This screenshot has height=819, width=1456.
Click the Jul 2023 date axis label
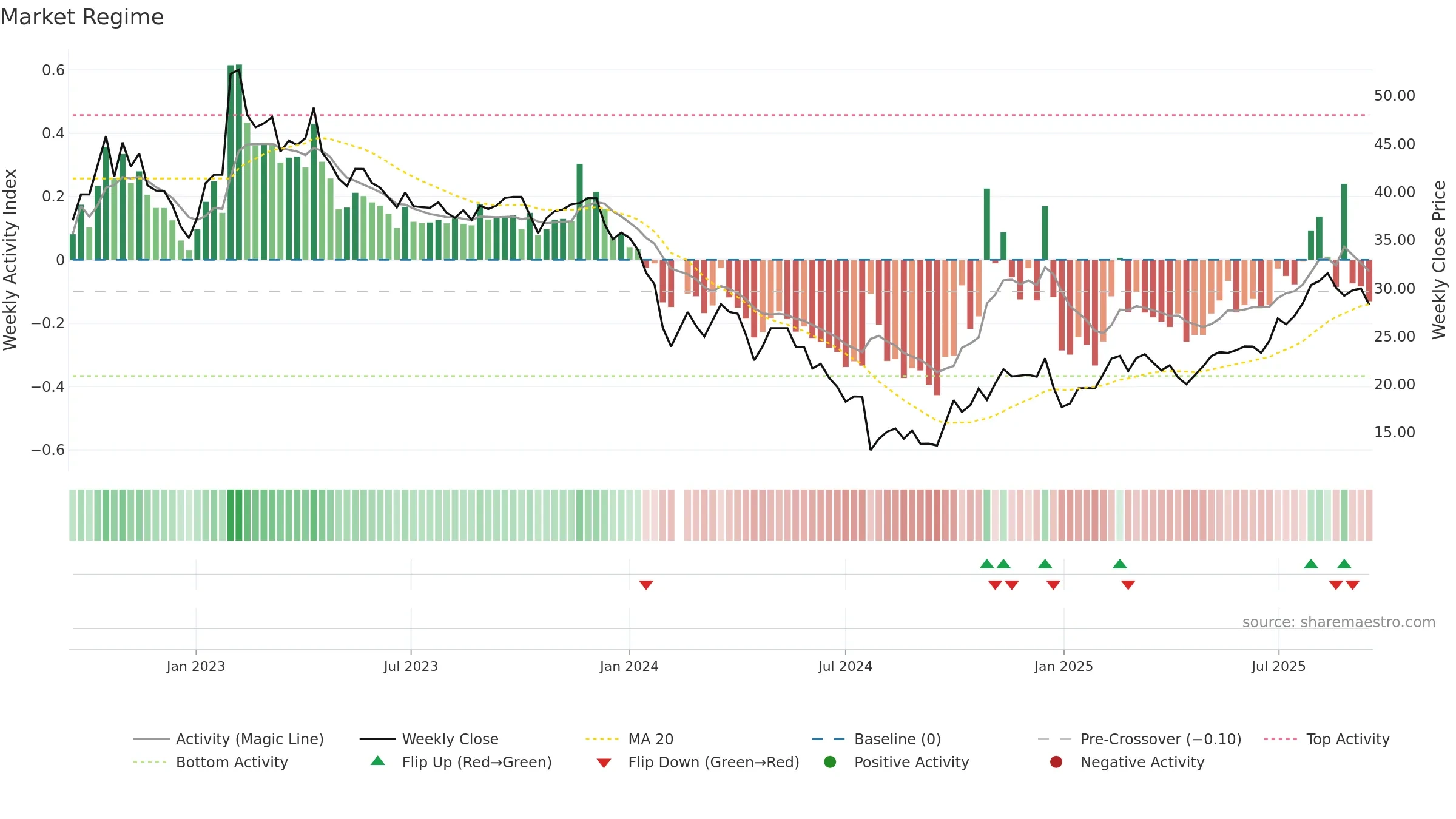coord(411,666)
